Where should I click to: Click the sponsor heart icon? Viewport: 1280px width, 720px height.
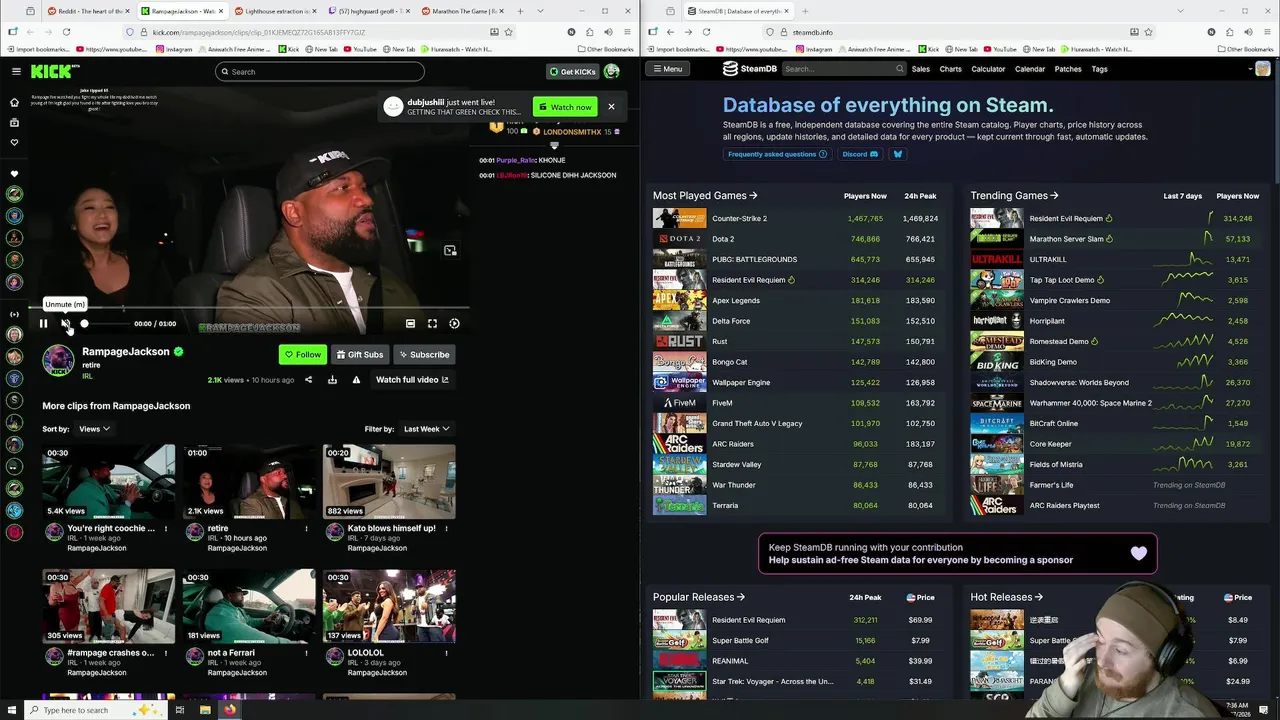tap(1139, 553)
